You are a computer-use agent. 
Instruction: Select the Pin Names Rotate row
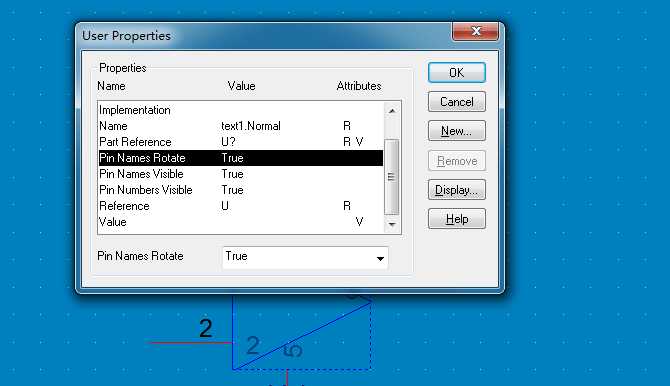pyautogui.click(x=241, y=158)
